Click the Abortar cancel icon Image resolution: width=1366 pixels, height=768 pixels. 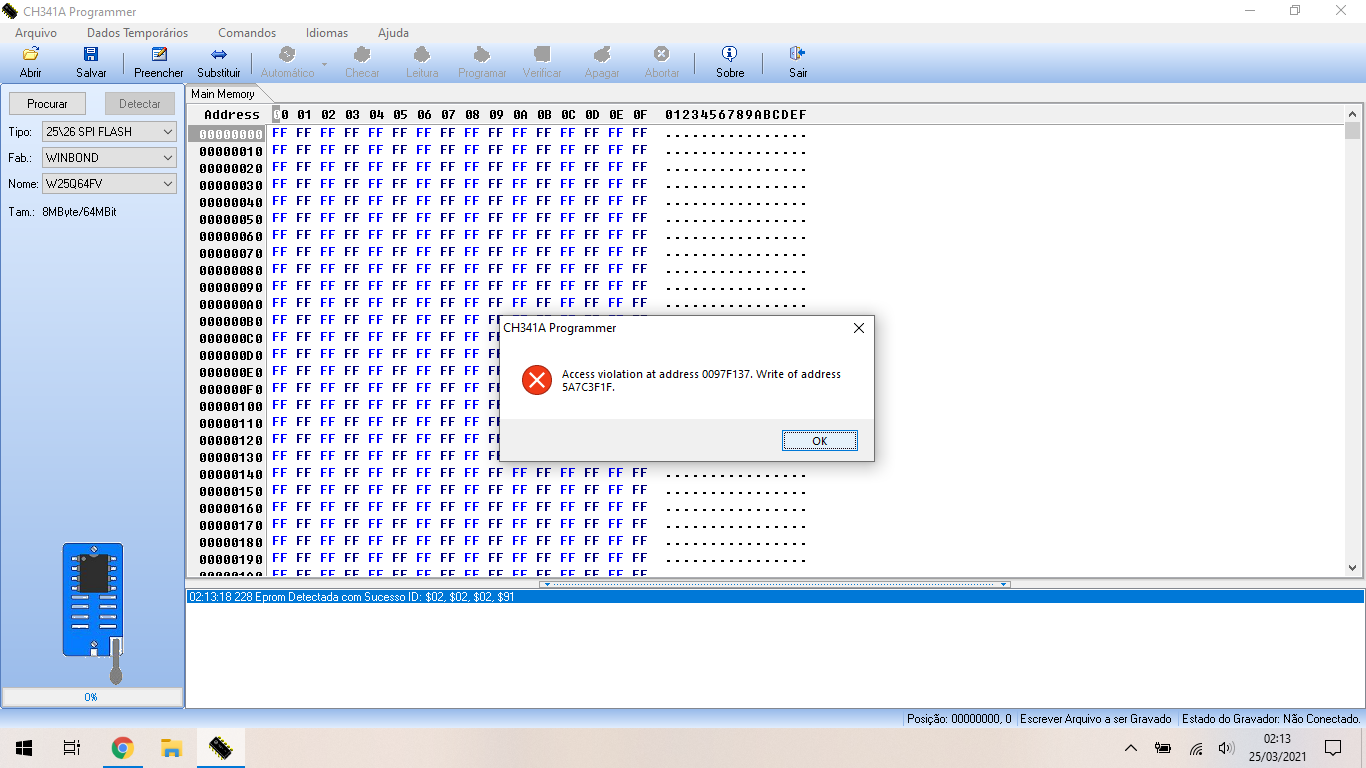coord(662,54)
